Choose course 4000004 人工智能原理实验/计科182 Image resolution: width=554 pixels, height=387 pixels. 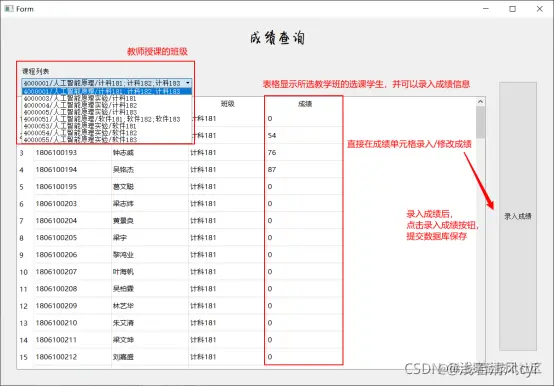coord(107,105)
